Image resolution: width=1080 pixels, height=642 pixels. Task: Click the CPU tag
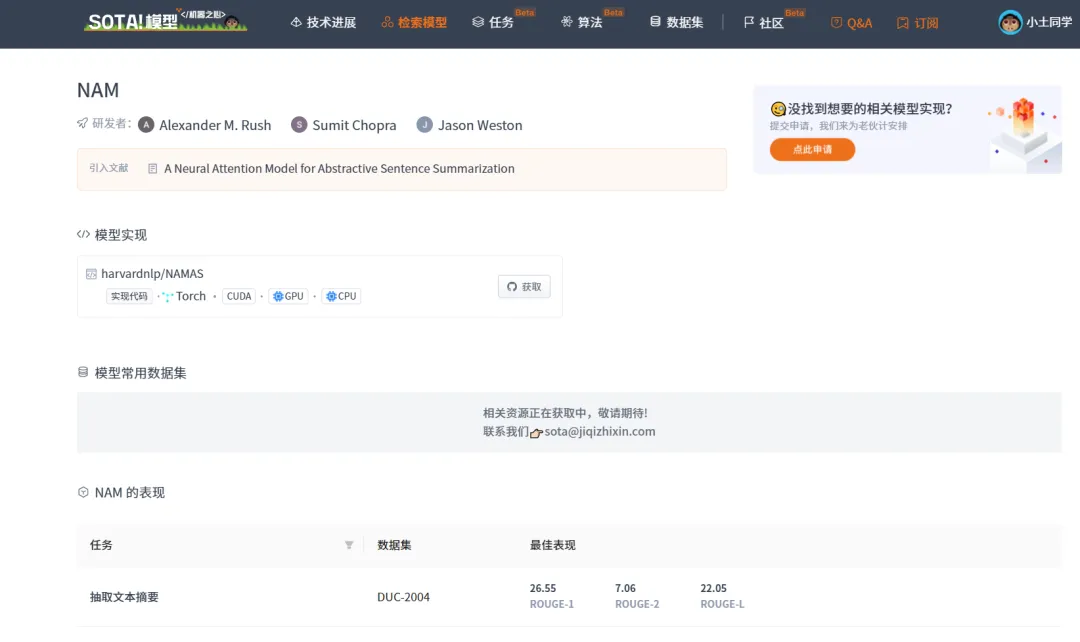pos(341,296)
